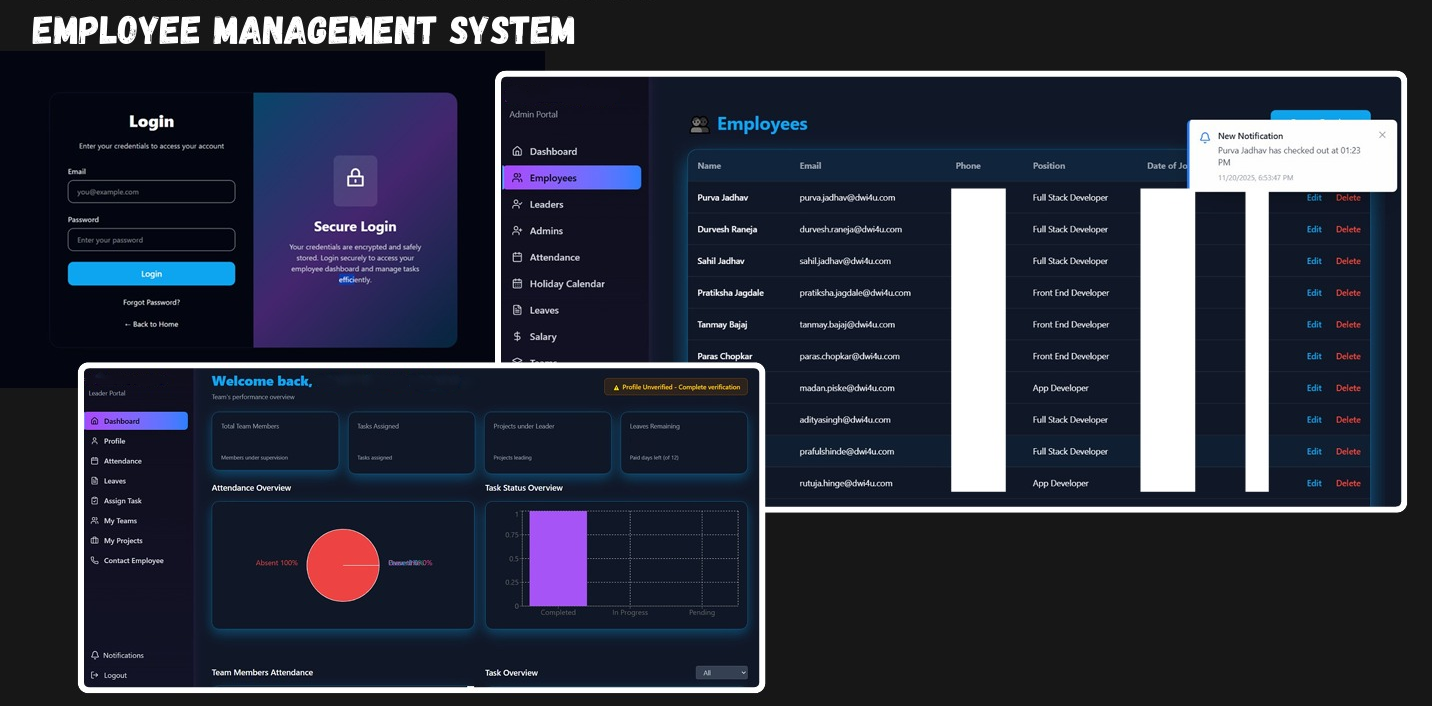Click the lock icon on the Secure Login panel
Image resolution: width=1432 pixels, height=706 pixels.
(355, 179)
